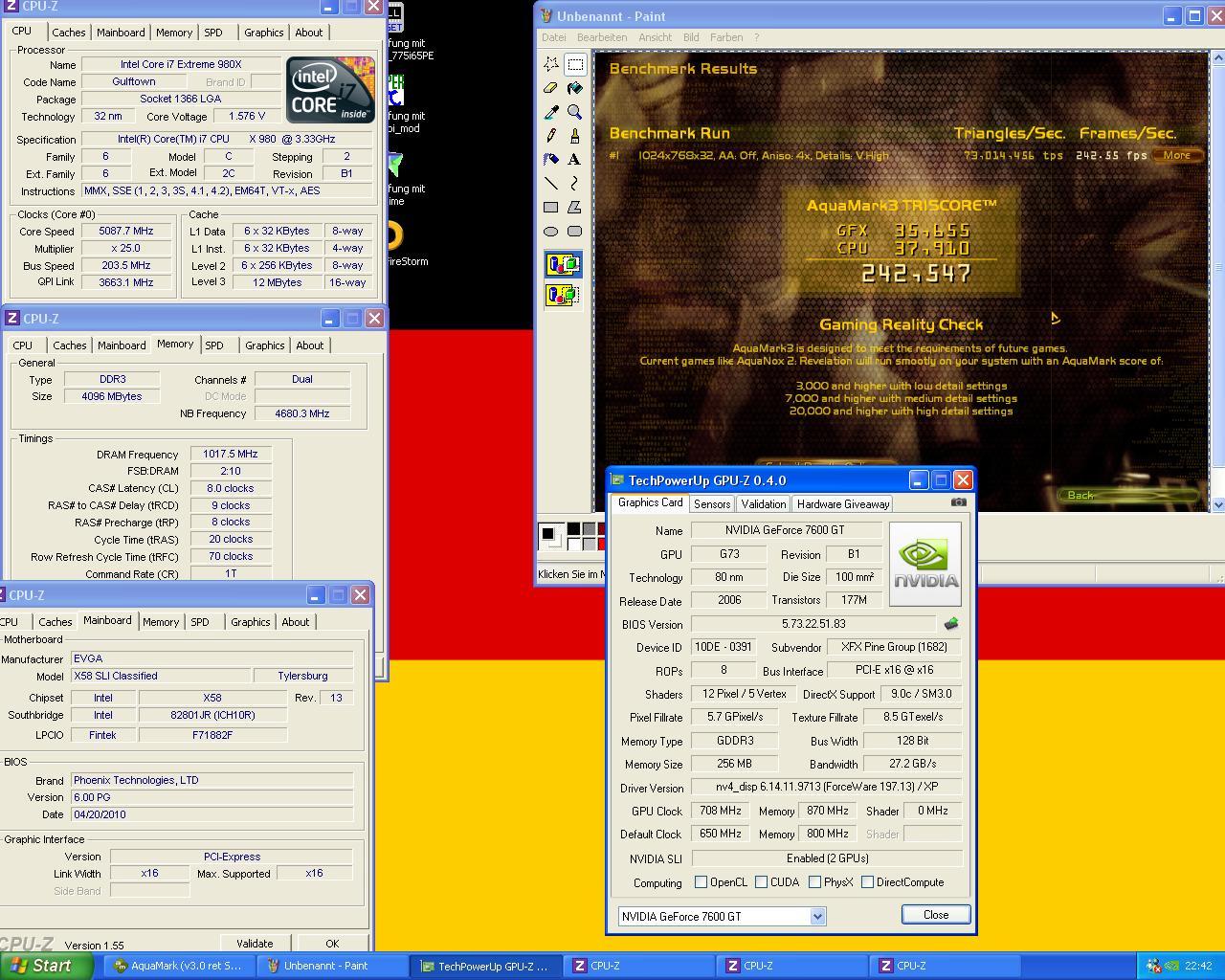
Task: Select the color picker eyedropper tool
Action: (x=551, y=112)
